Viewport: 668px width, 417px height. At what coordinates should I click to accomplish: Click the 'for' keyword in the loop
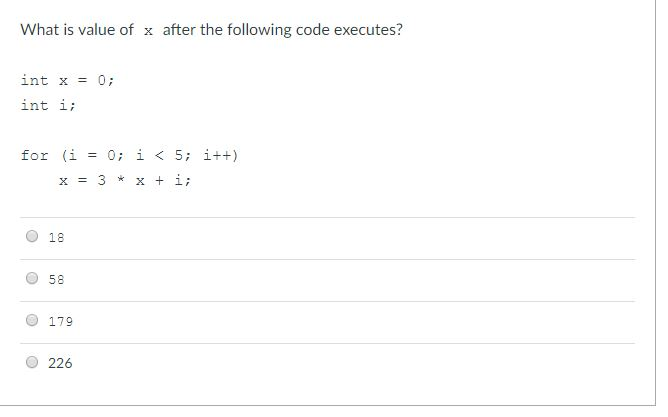click(35, 155)
